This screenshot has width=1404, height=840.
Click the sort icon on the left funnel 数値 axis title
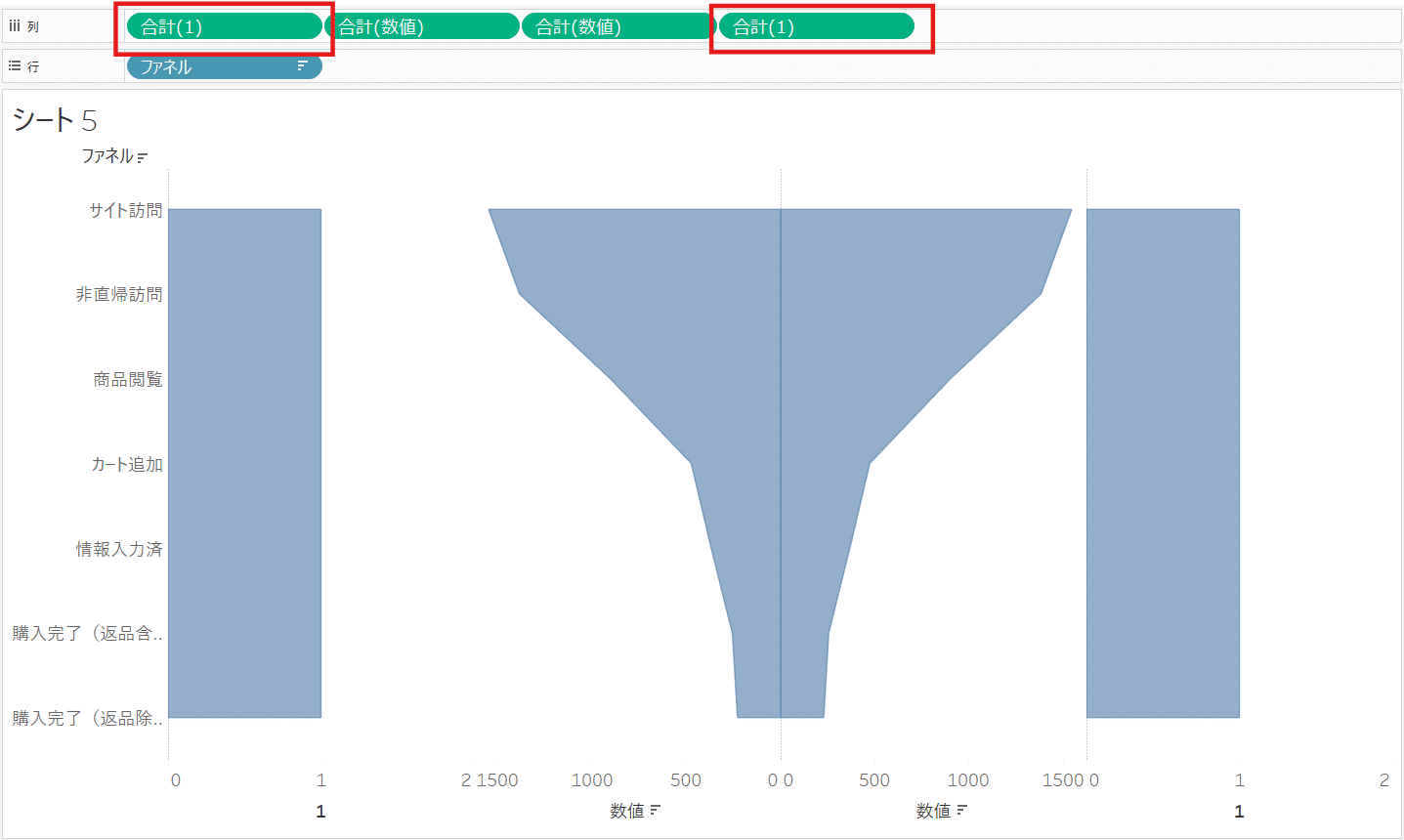(655, 811)
